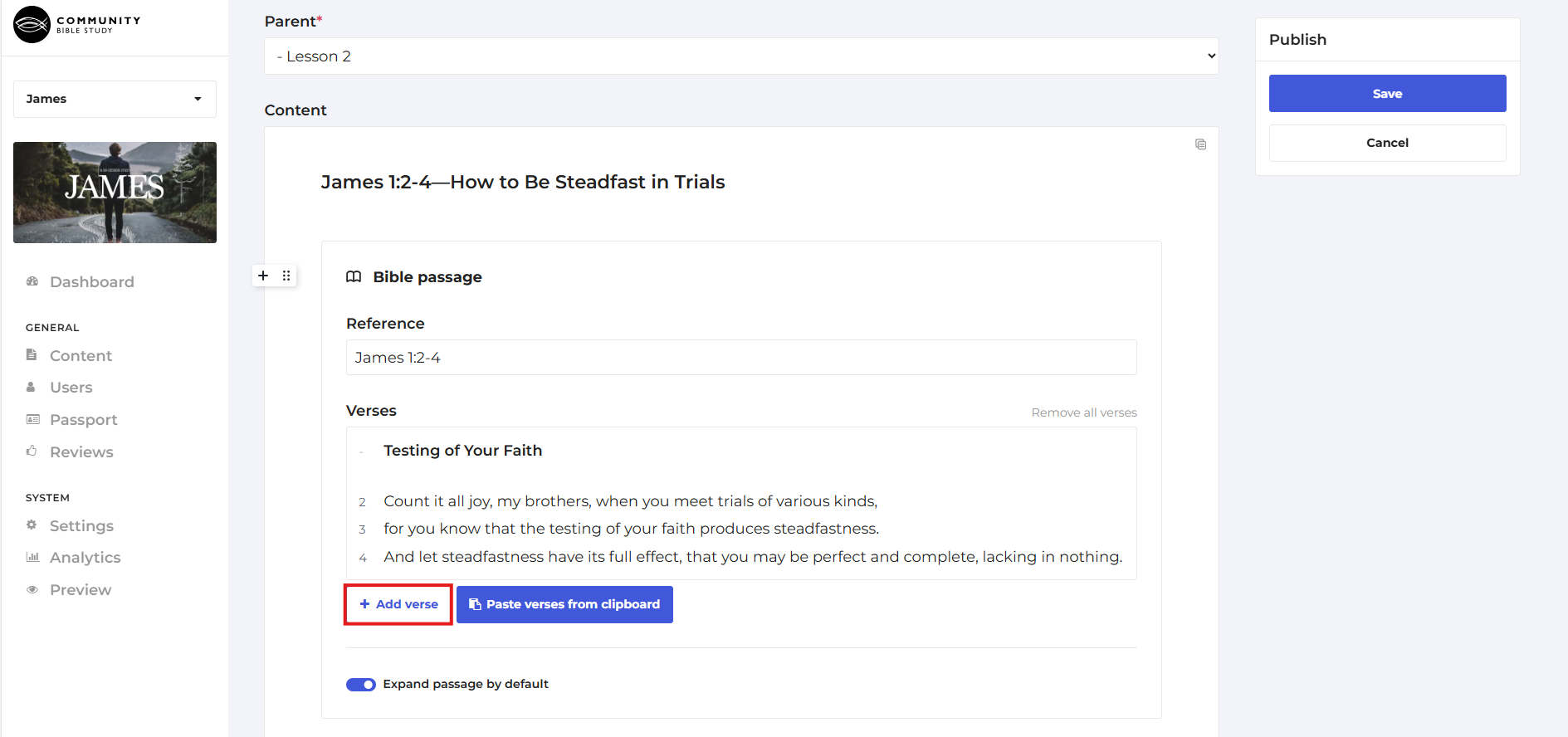Open Passport page in sidebar
This screenshot has height=737, width=1568.
[x=83, y=420]
